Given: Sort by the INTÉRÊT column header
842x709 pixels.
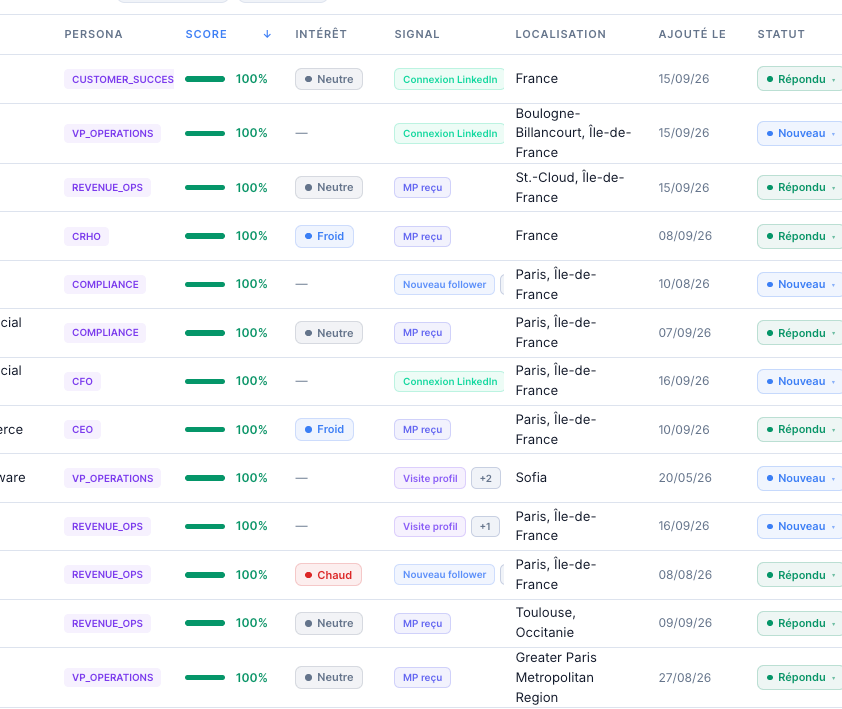Looking at the screenshot, I should [321, 34].
